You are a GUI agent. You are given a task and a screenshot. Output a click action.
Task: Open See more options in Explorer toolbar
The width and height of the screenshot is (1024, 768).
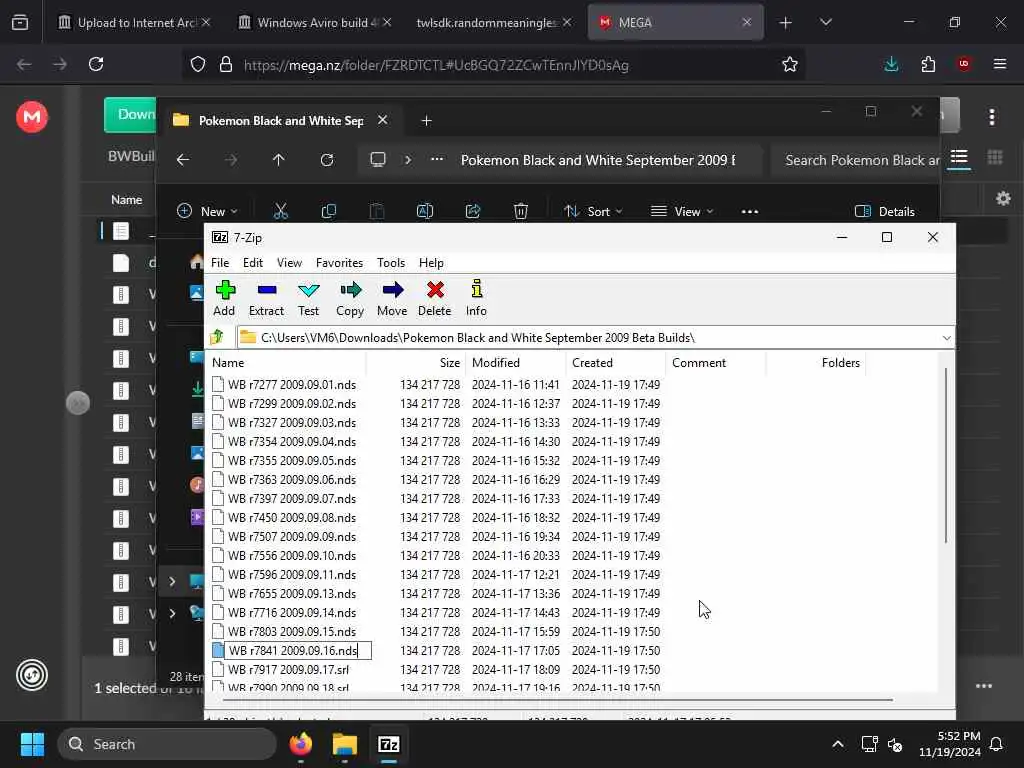pos(750,211)
